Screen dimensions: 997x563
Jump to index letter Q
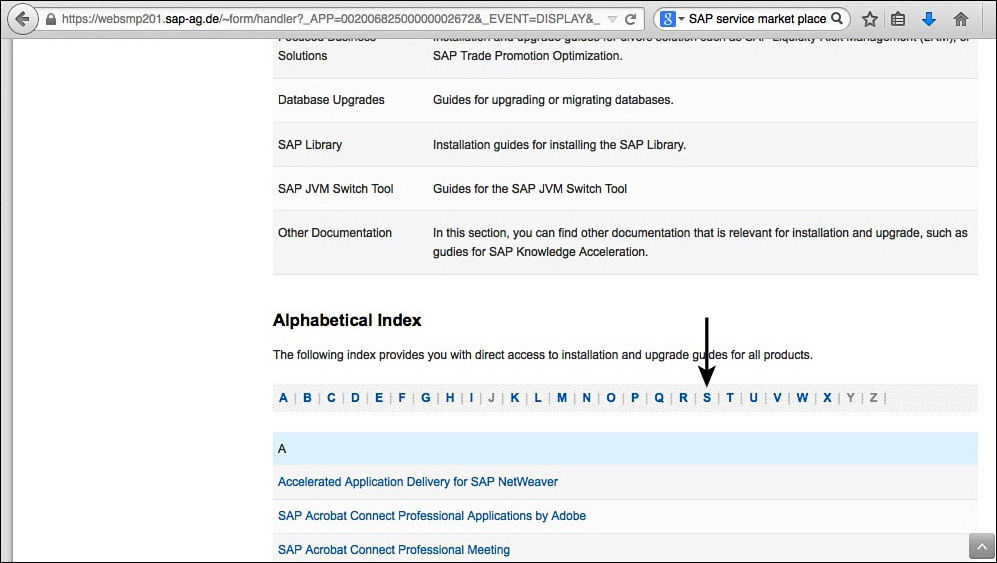coord(659,398)
